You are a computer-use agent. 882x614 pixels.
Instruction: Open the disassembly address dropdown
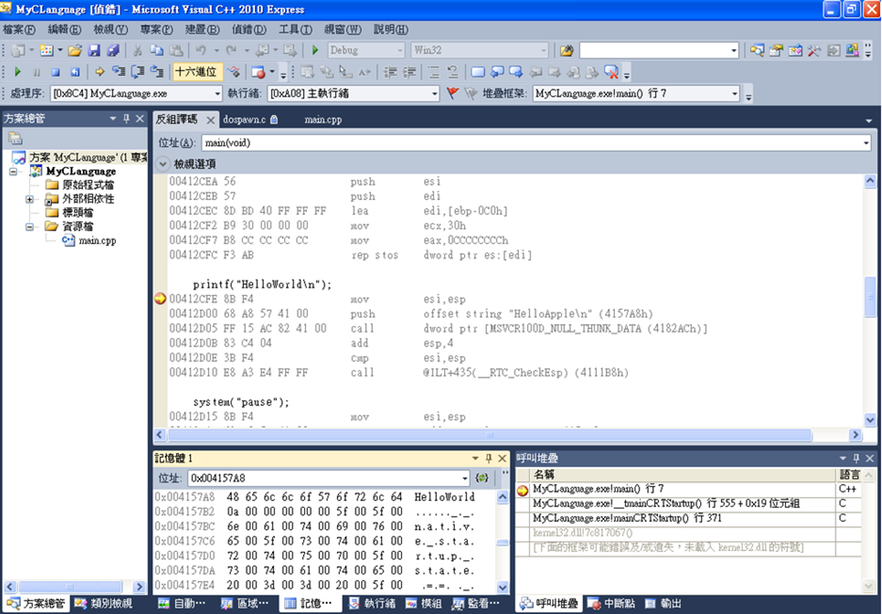point(866,143)
